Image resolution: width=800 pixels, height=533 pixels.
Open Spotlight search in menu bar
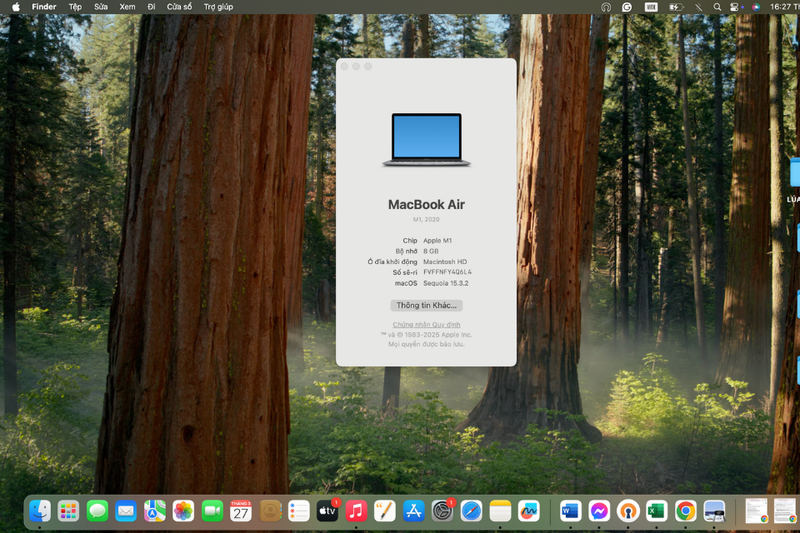point(717,7)
